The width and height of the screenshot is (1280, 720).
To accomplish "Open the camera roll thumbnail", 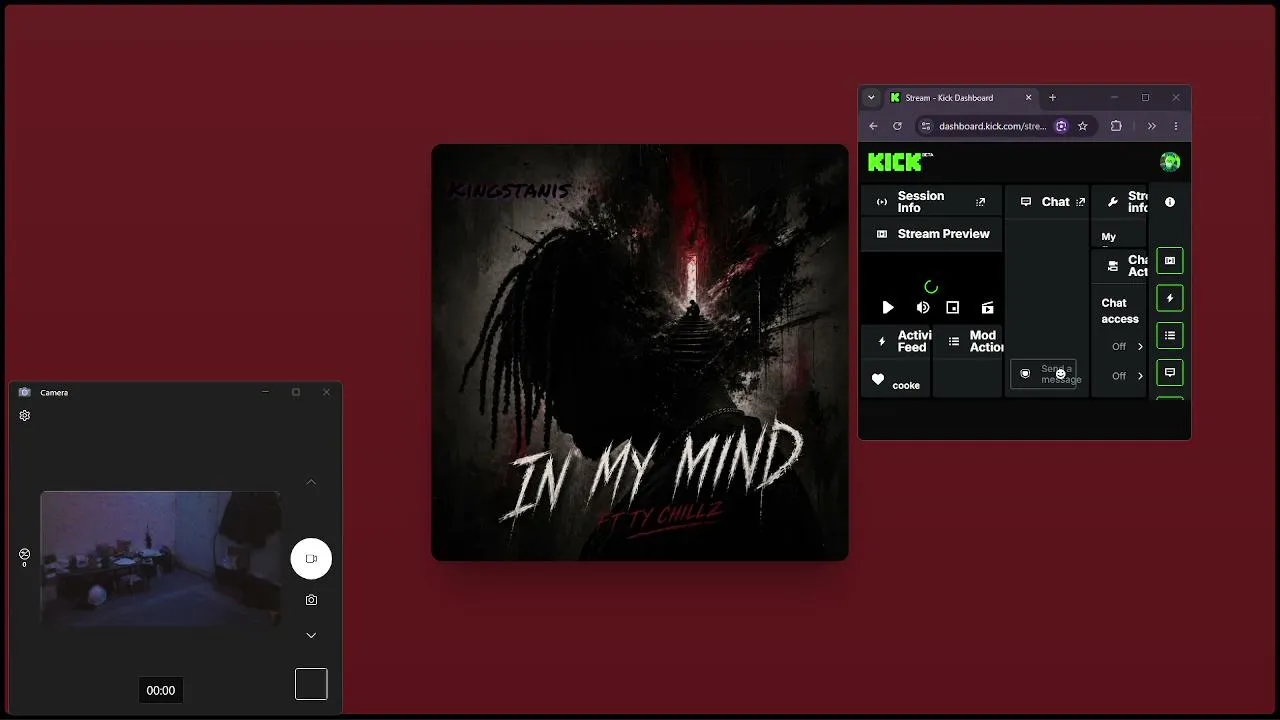I will (311, 684).
